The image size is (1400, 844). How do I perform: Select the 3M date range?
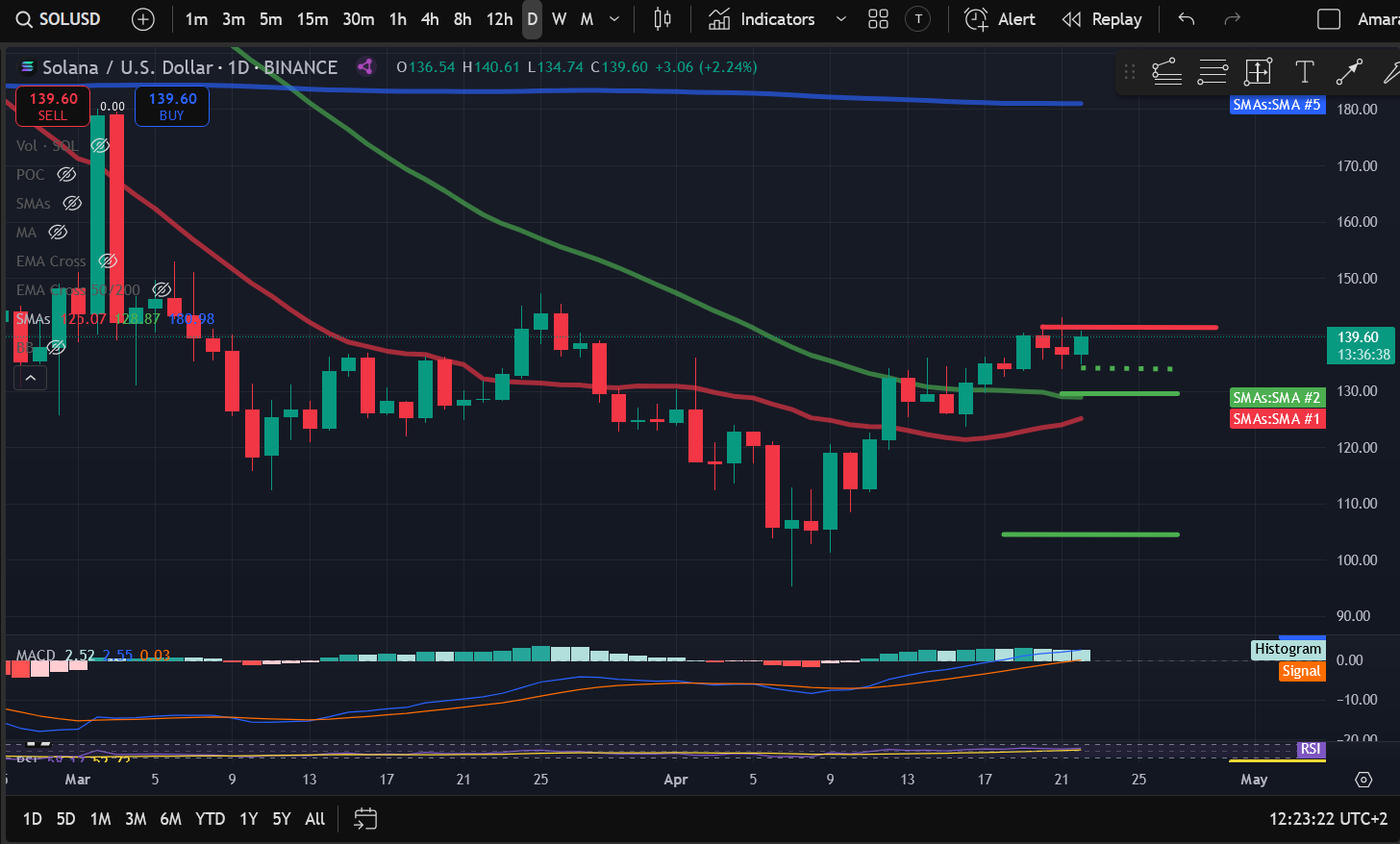point(136,819)
